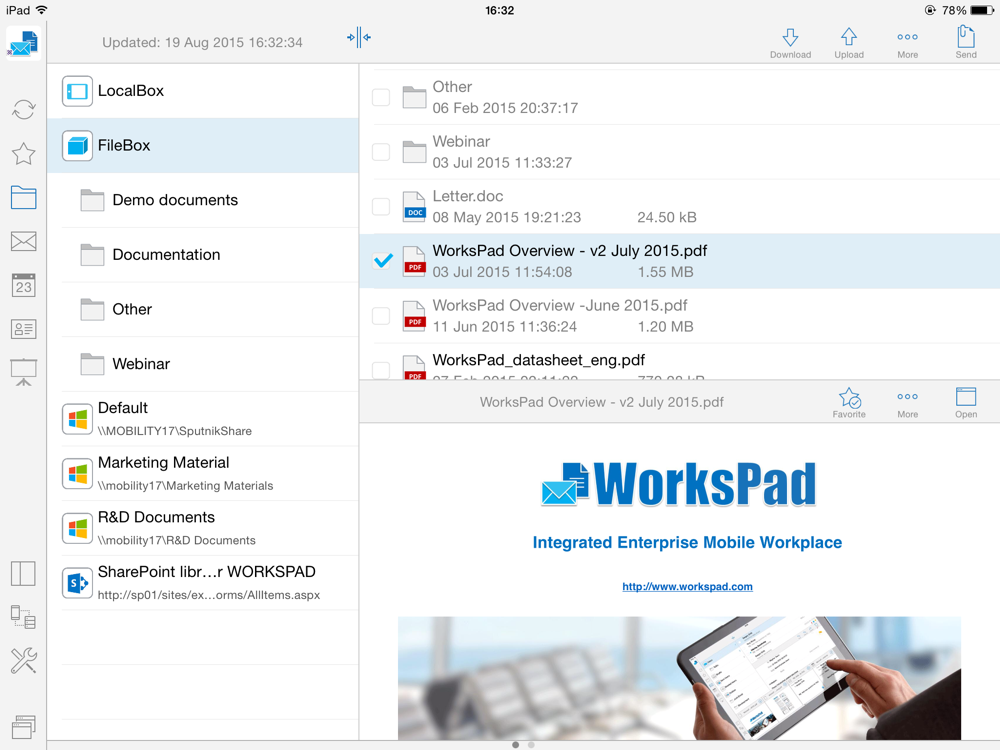Tap the Letter.doc file name
Image resolution: width=1000 pixels, height=750 pixels.
[x=467, y=196]
